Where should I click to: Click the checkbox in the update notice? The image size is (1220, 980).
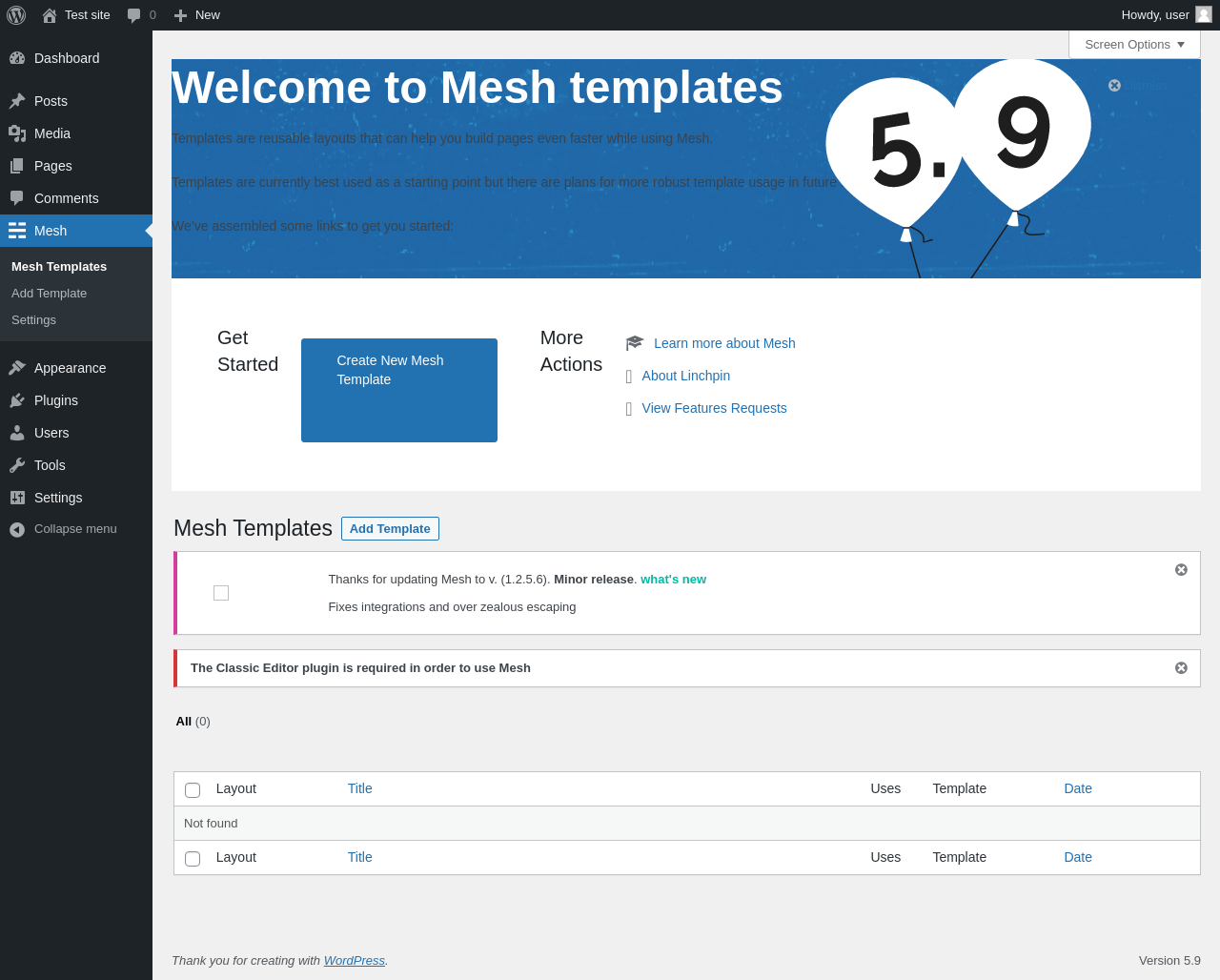click(221, 593)
